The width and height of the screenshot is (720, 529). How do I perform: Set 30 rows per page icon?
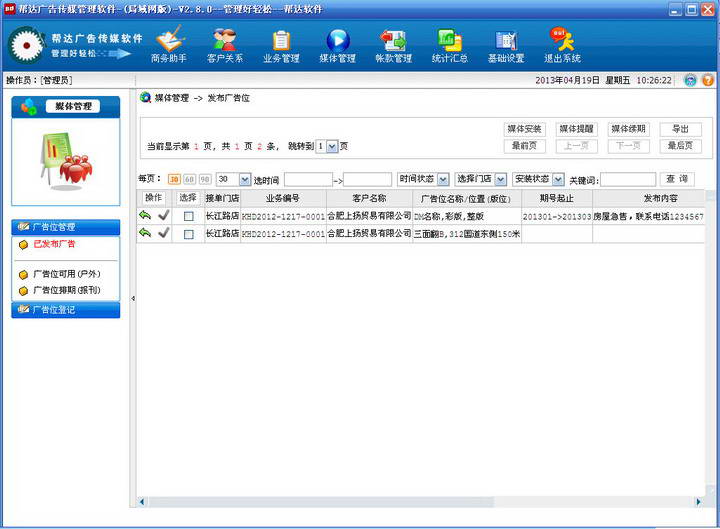click(x=174, y=179)
